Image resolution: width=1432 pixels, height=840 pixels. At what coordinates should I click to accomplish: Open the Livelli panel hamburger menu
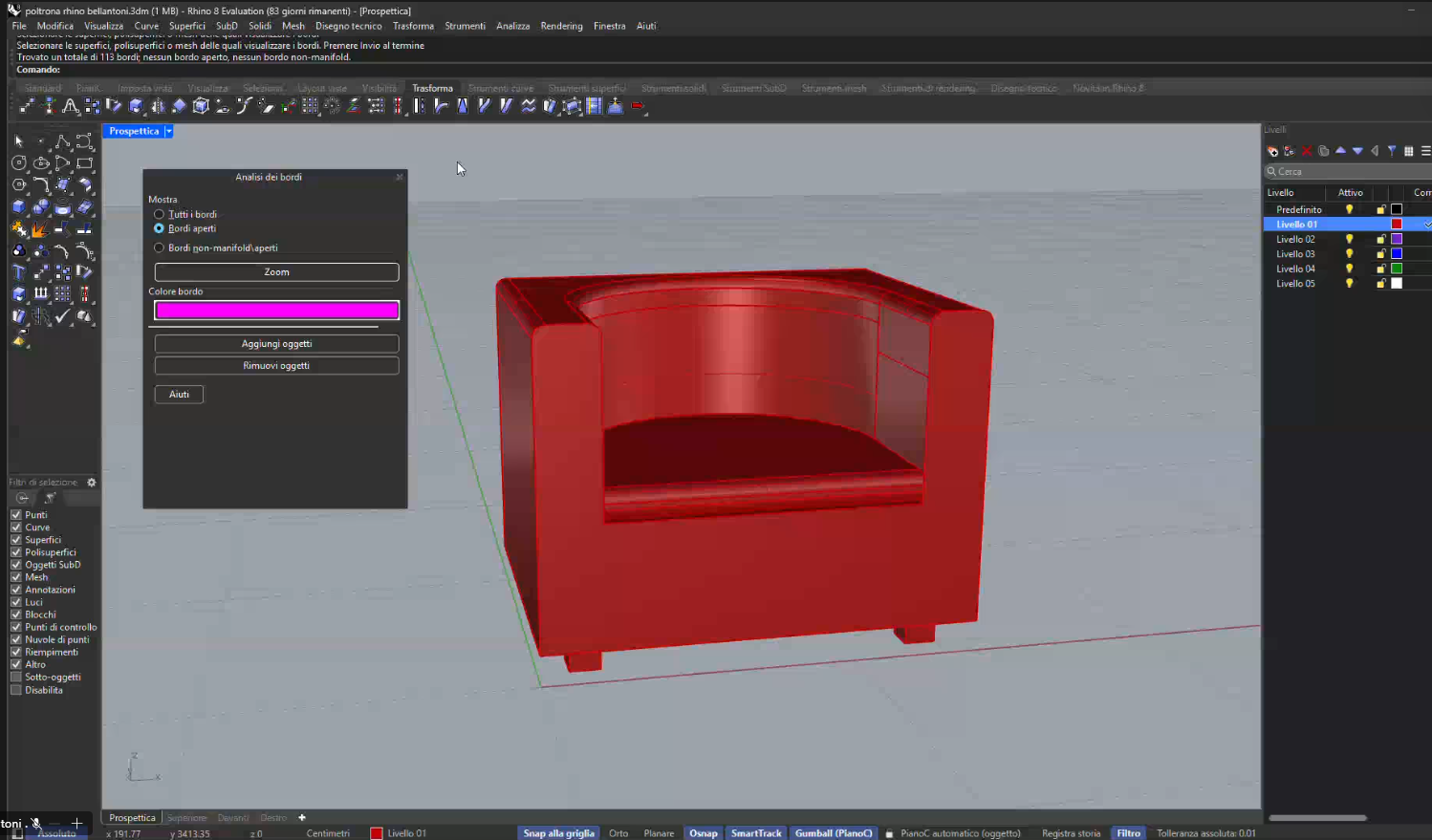tap(1425, 151)
